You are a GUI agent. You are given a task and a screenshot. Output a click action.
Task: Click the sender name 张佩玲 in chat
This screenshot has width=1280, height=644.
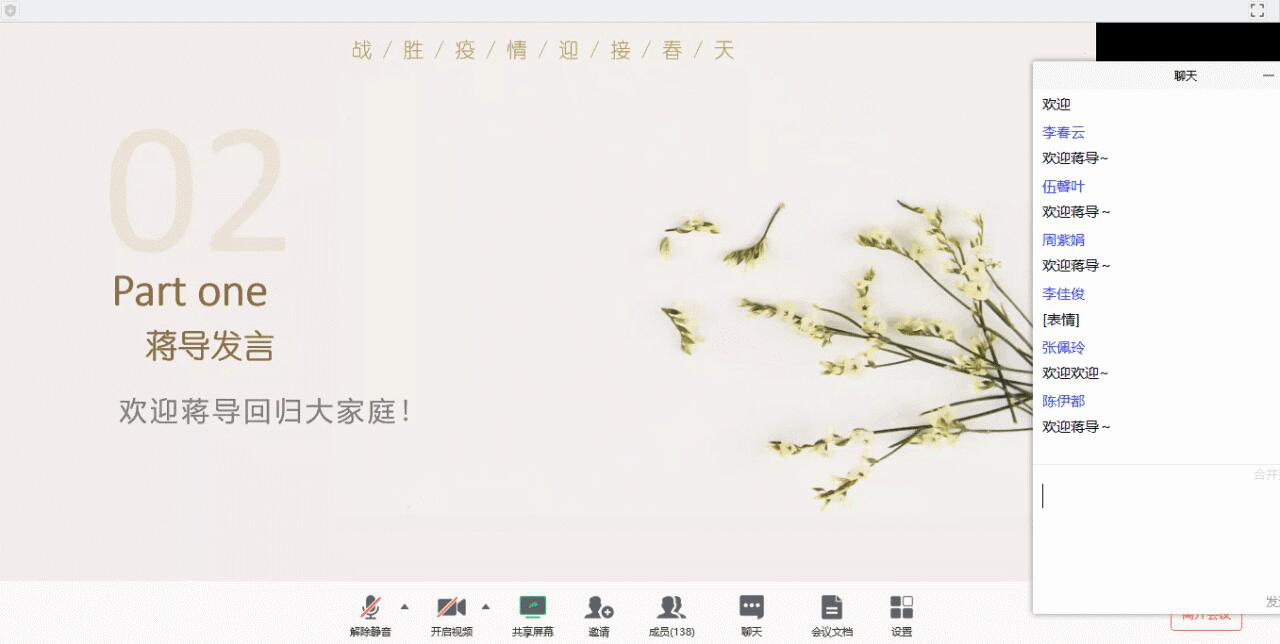coord(1063,347)
